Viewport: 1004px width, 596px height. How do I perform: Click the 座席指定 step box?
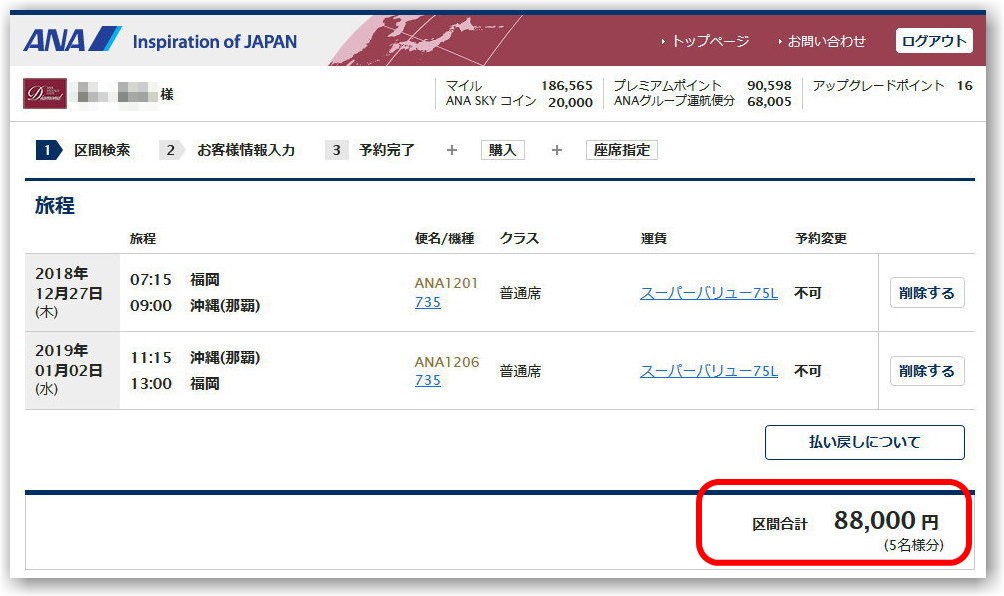[622, 150]
